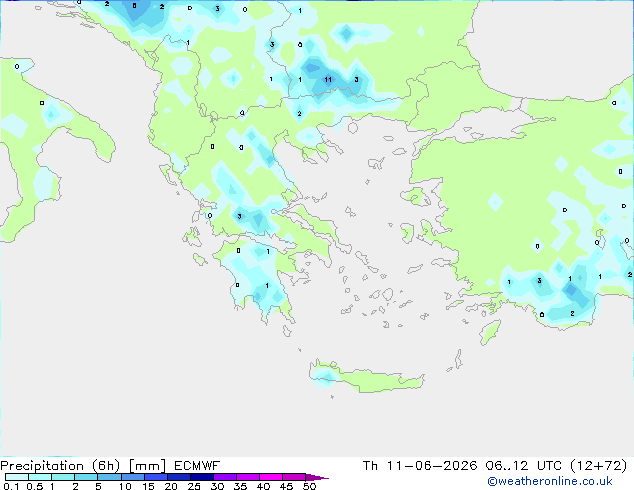Click the legend tick label "15"

point(148,486)
